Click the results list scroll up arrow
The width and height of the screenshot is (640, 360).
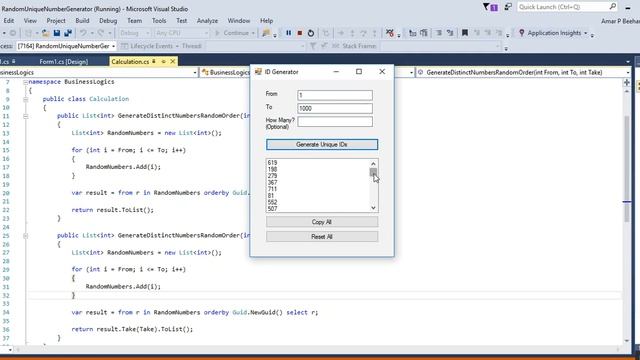[x=373, y=164]
